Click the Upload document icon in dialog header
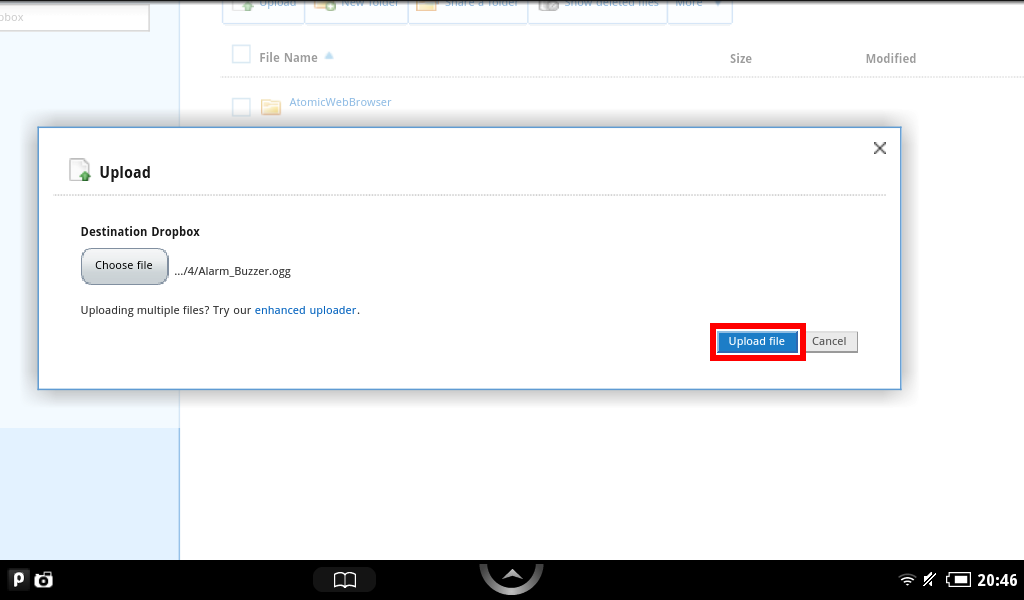Viewport: 1024px width, 600px height. pyautogui.click(x=80, y=171)
